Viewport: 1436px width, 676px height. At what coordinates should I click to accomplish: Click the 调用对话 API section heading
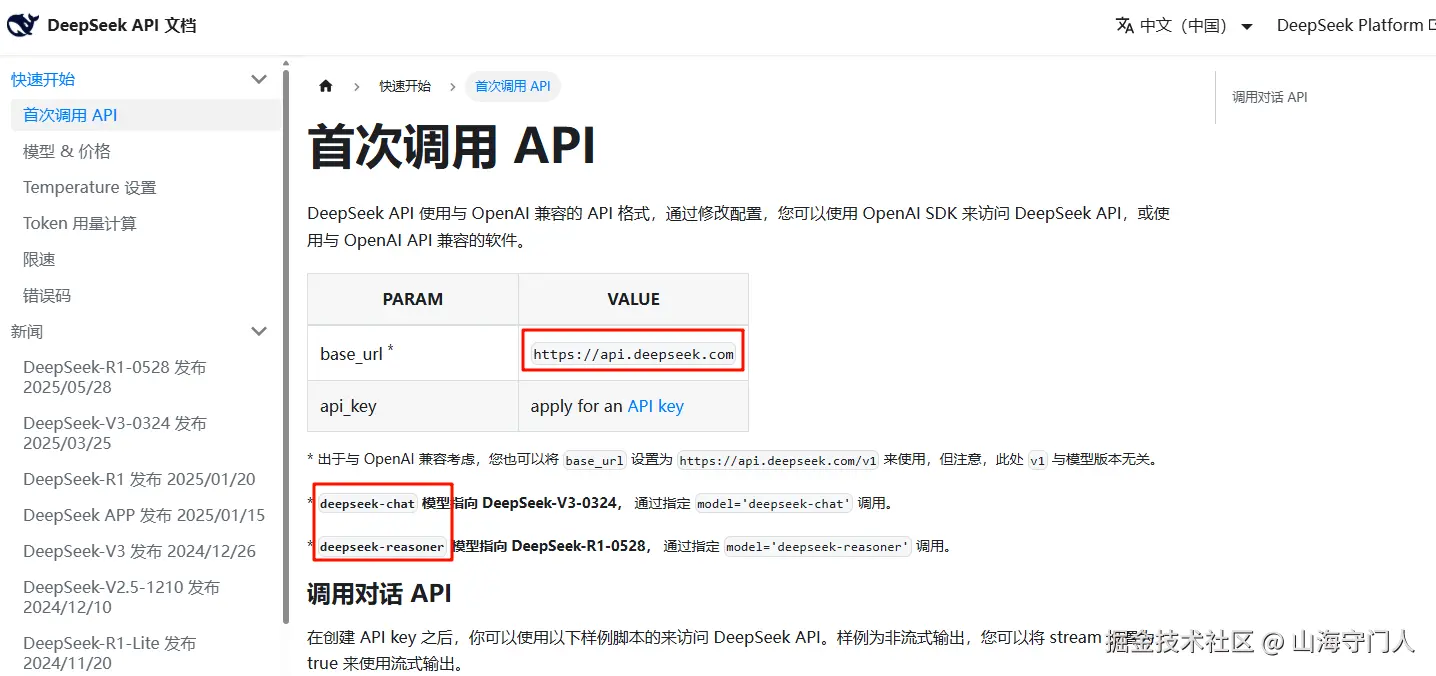379,593
